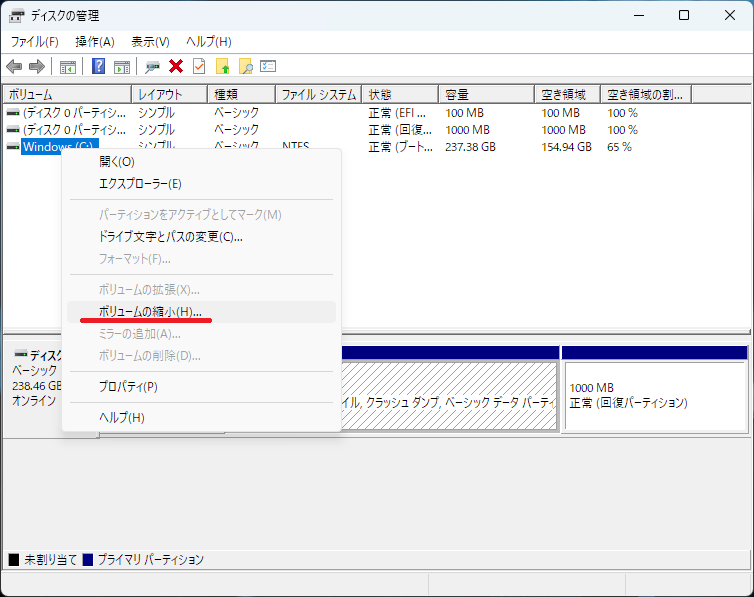
Task: Click the forward arrow toolbar icon
Action: click(x=37, y=67)
